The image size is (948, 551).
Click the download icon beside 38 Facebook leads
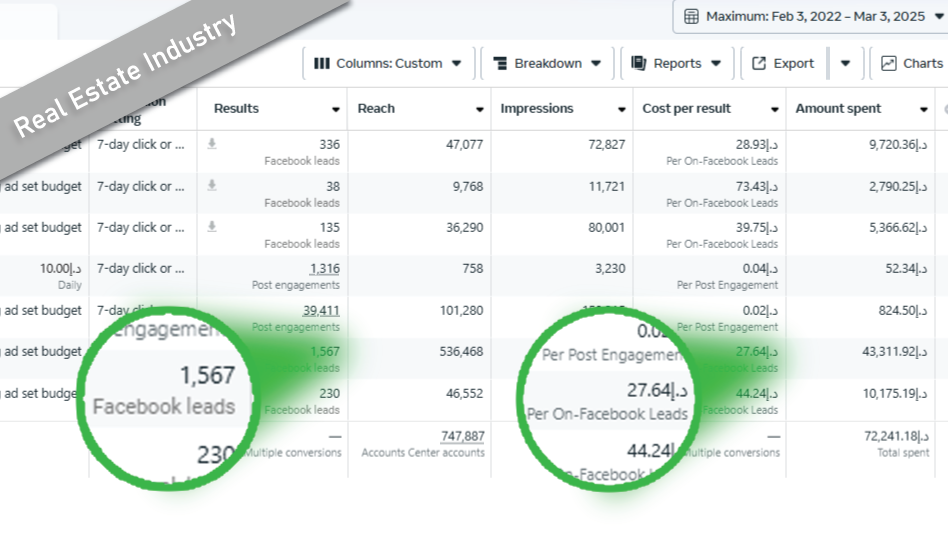[212, 185]
